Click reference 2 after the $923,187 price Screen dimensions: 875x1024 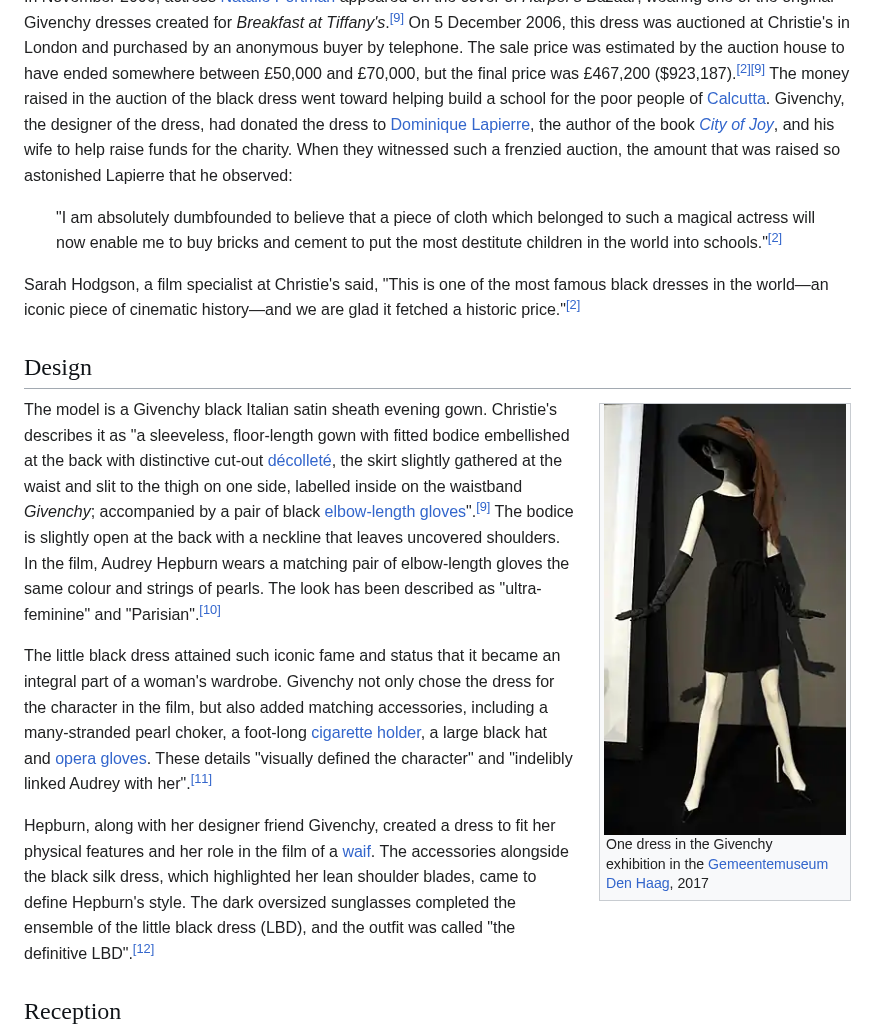(x=743, y=69)
